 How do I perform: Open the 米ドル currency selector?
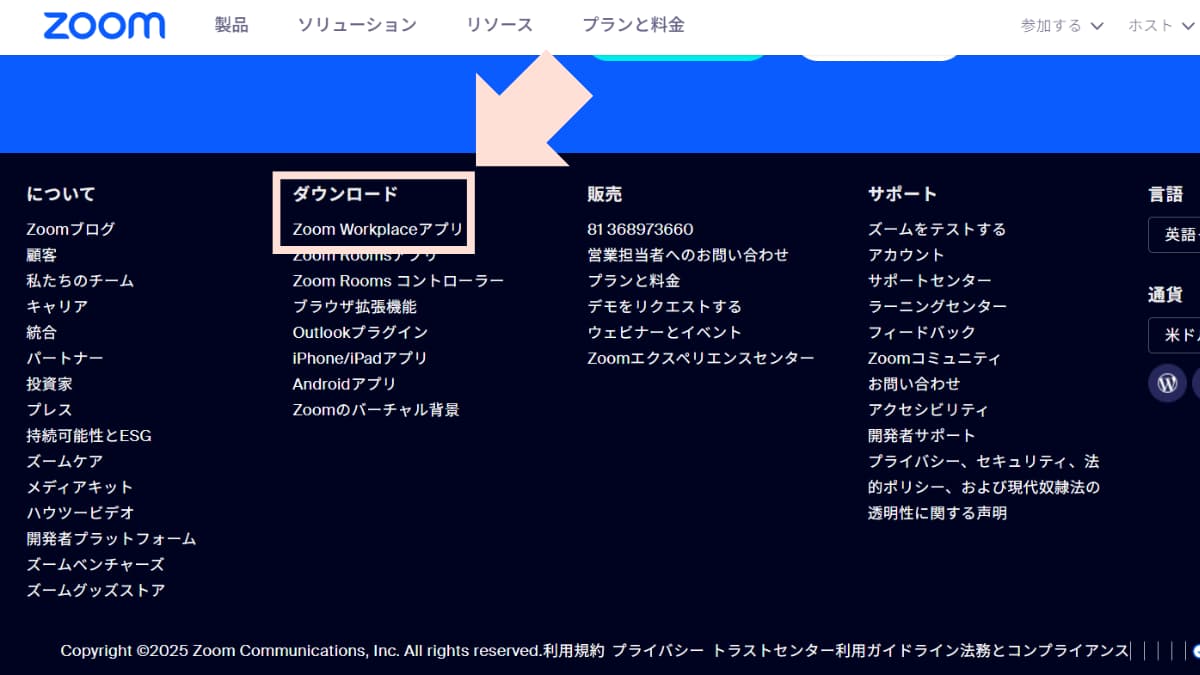(1174, 335)
